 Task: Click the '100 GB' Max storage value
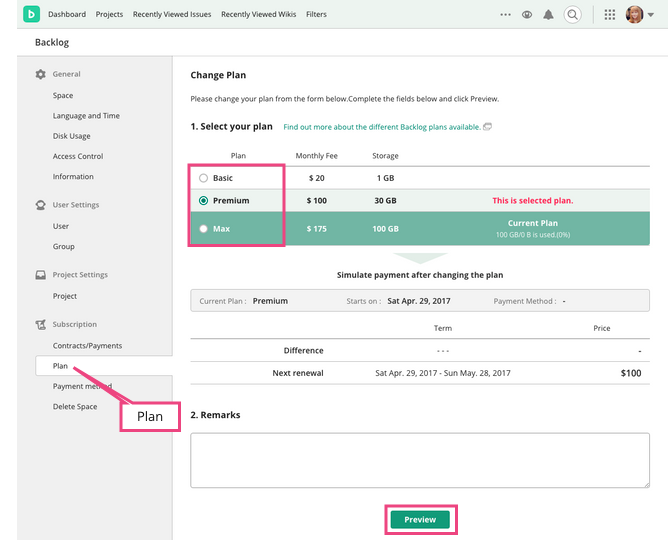pyautogui.click(x=385, y=229)
